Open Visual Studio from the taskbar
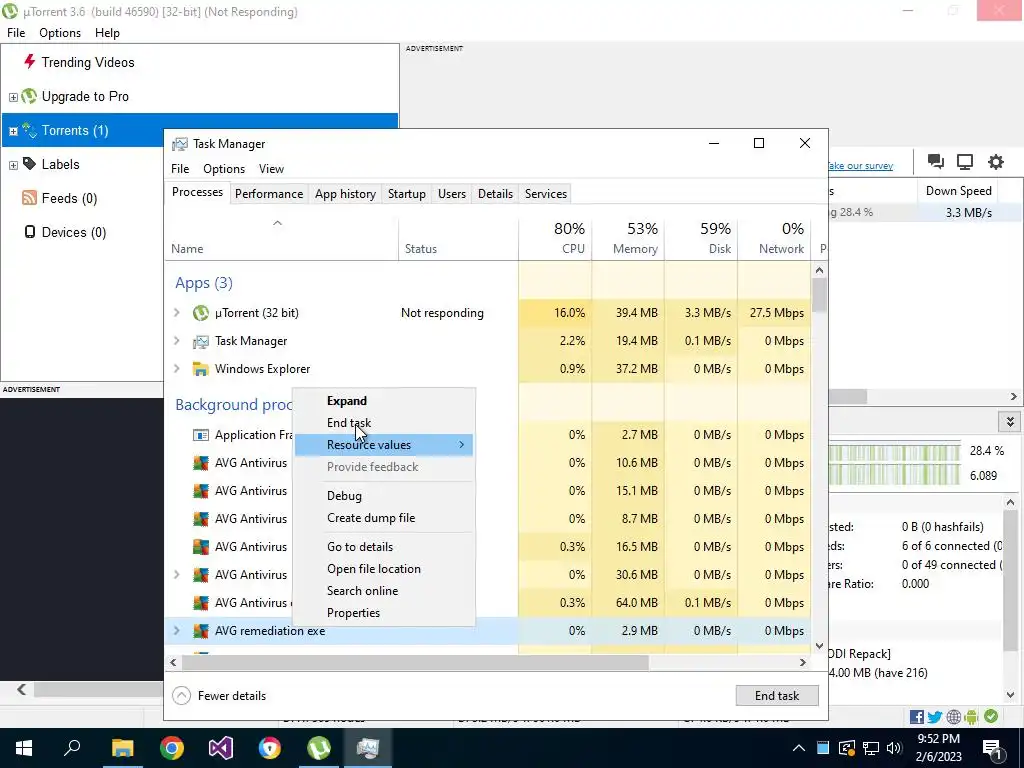Viewport: 1024px width, 768px height. coord(221,748)
